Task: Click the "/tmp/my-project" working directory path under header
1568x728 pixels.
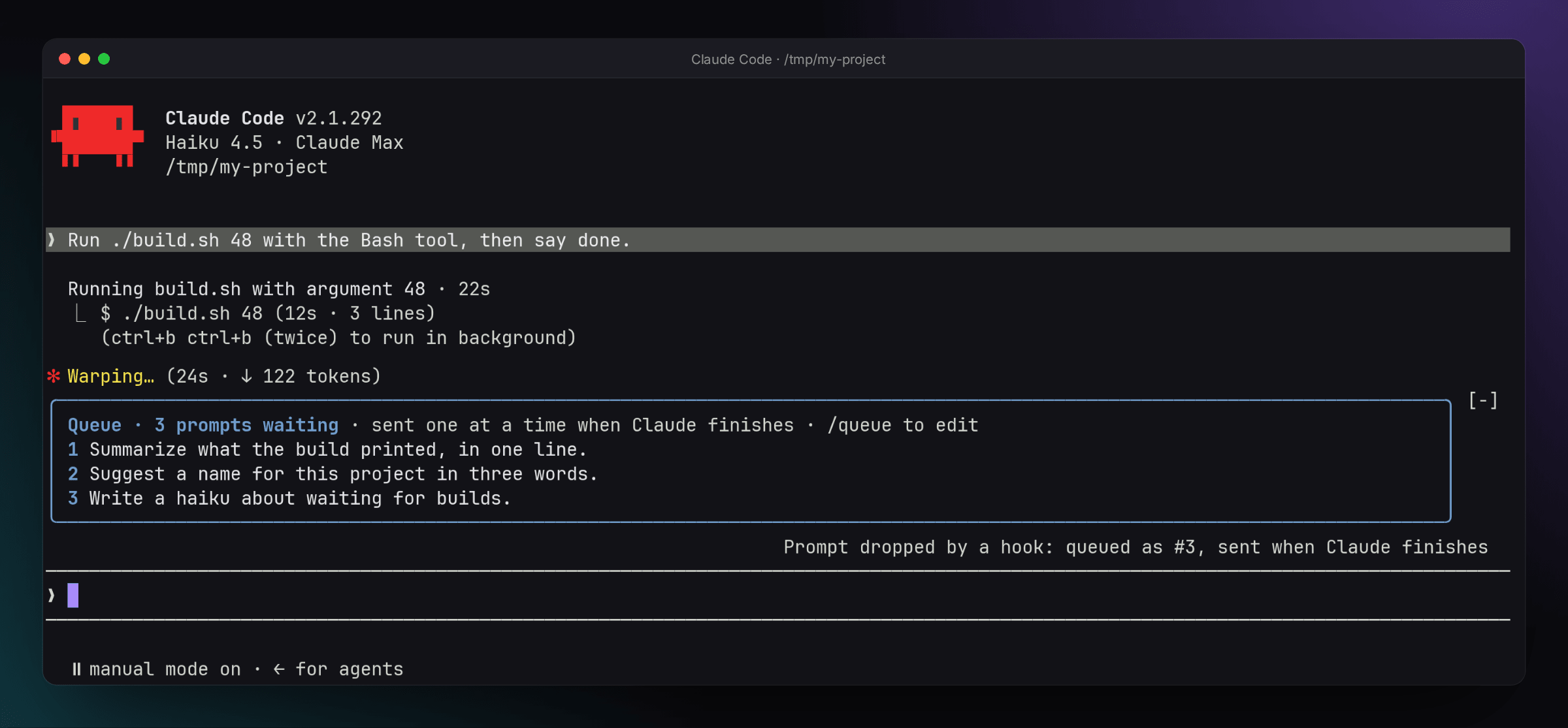Action: click(246, 167)
